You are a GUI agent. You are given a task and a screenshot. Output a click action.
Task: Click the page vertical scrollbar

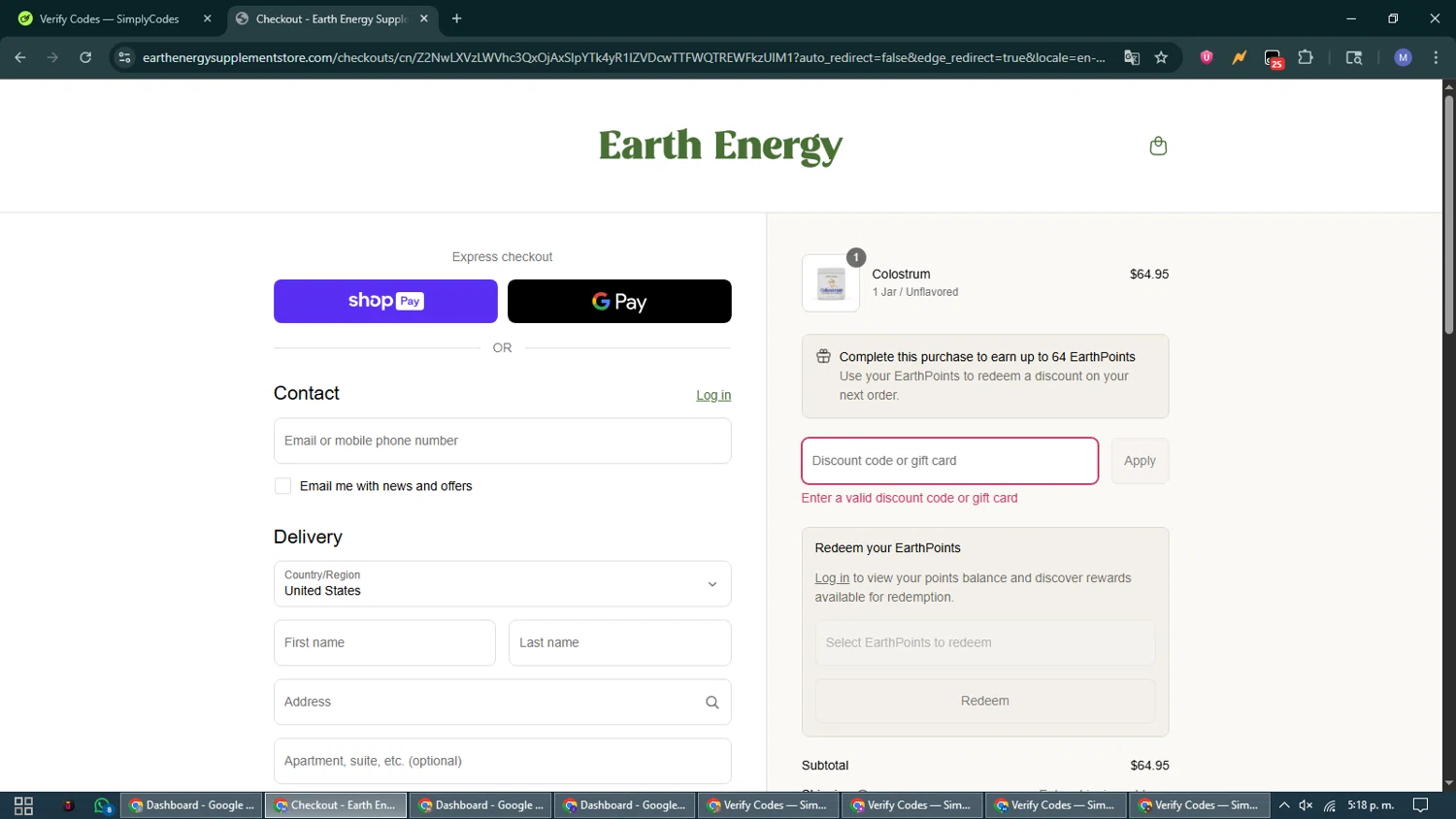pos(1448,213)
